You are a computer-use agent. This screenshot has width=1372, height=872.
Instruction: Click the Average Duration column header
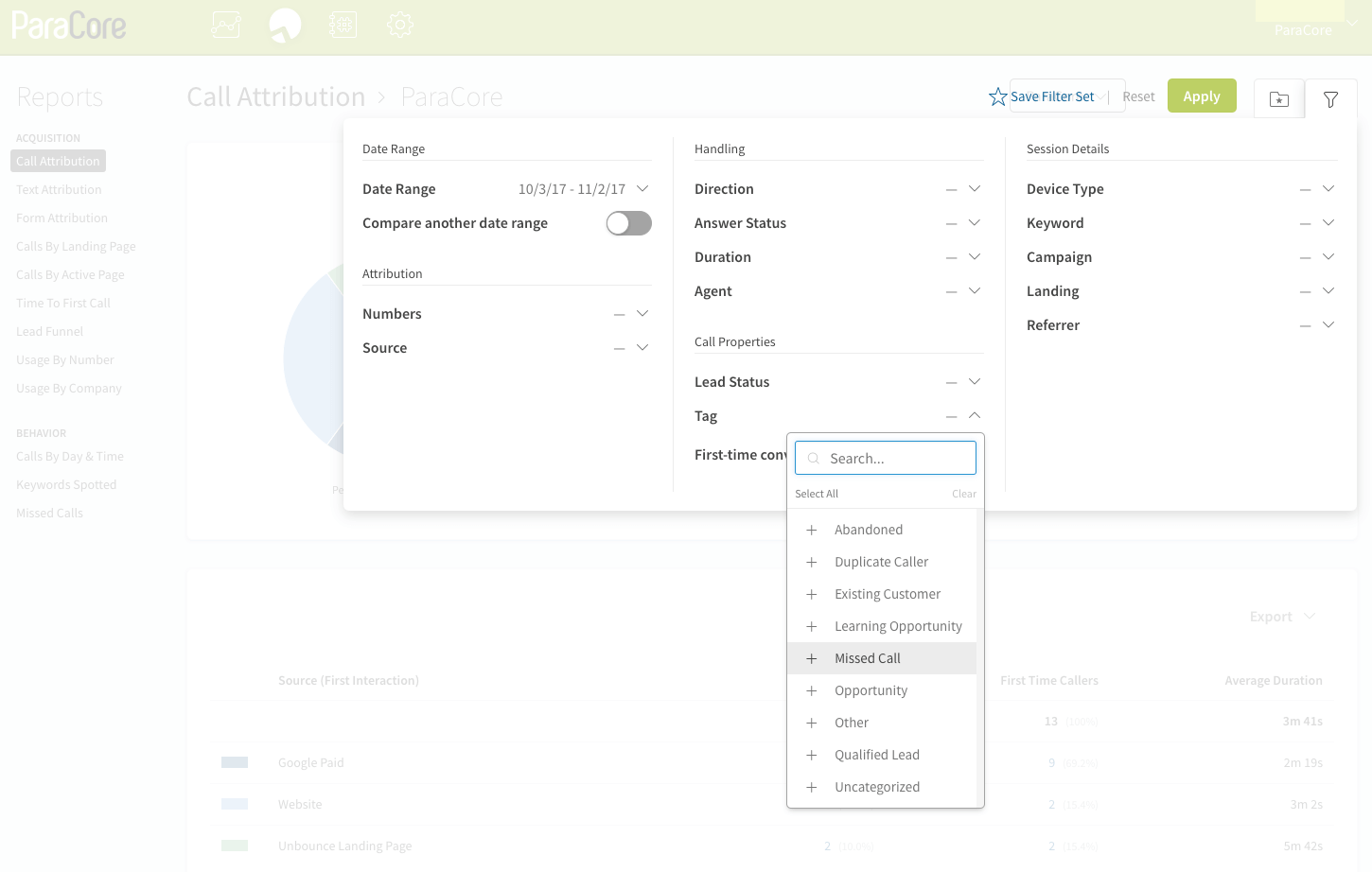[1274, 680]
